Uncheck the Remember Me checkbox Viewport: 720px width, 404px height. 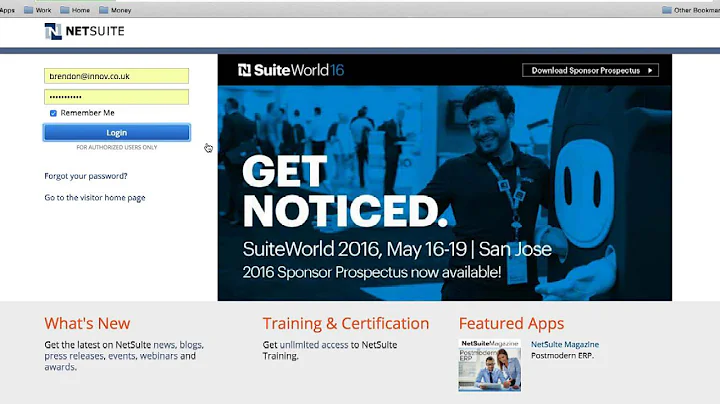tap(53, 113)
